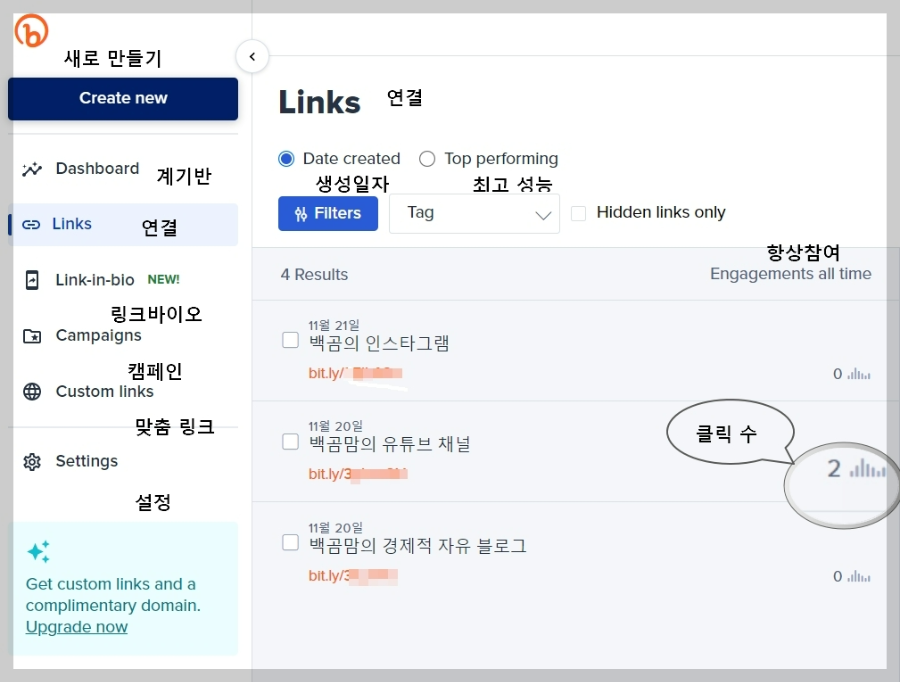Image resolution: width=900 pixels, height=682 pixels.
Task: Click the Custom links sidebar icon
Action: tap(30, 391)
